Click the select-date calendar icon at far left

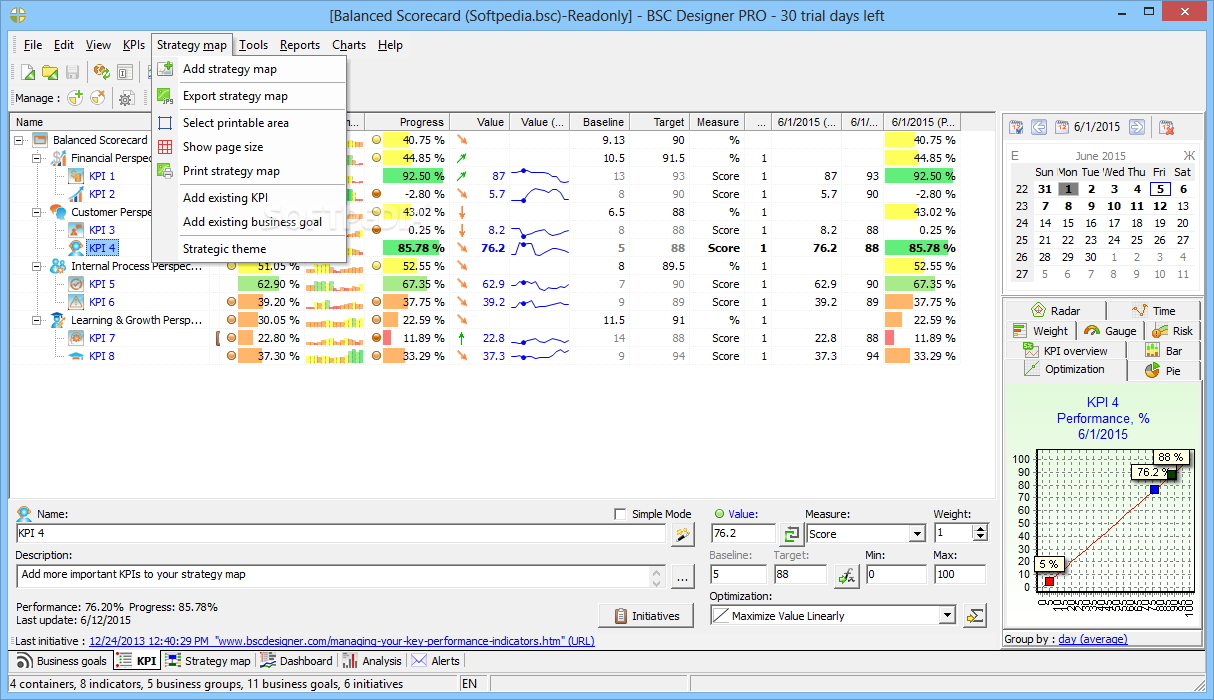coord(1017,127)
